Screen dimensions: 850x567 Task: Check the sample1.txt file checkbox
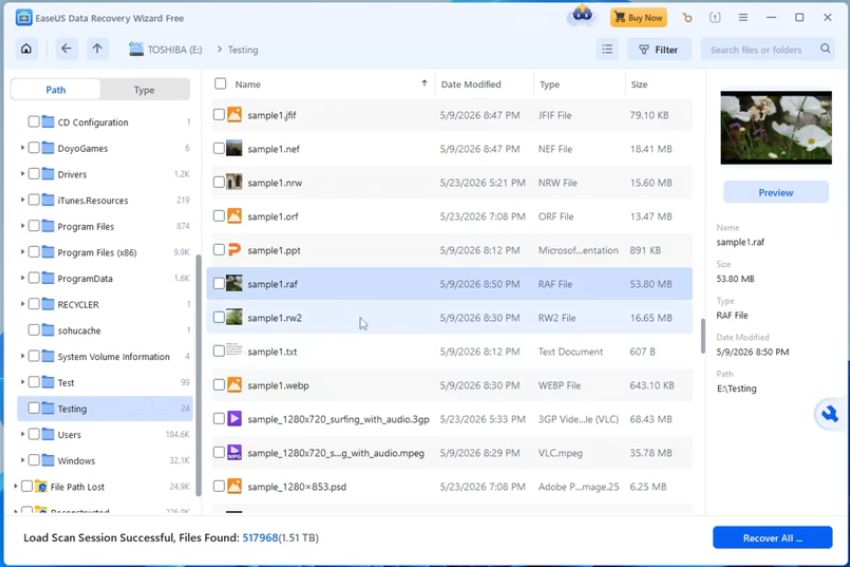[218, 351]
